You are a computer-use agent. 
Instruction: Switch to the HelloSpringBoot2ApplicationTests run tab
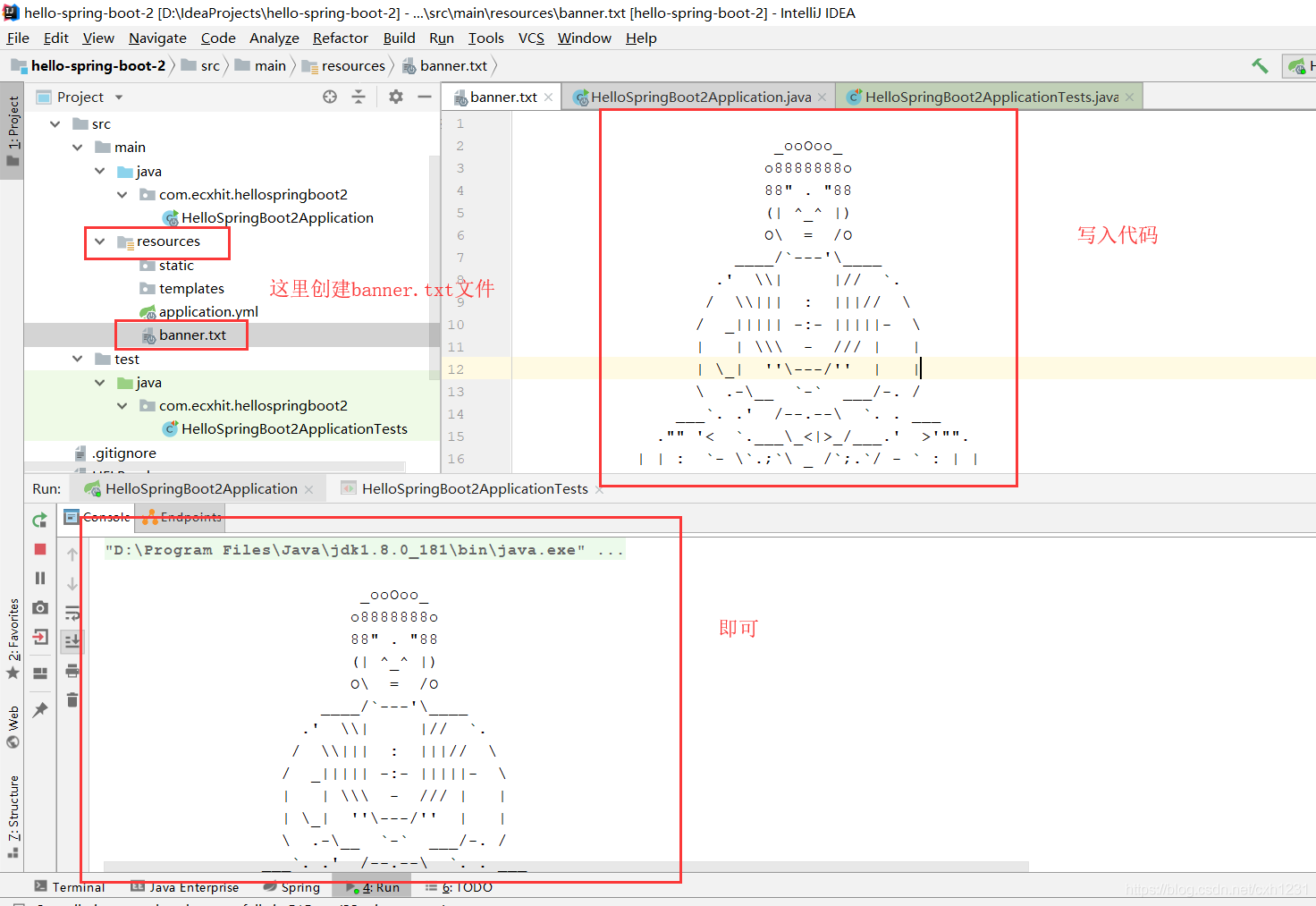[x=474, y=488]
